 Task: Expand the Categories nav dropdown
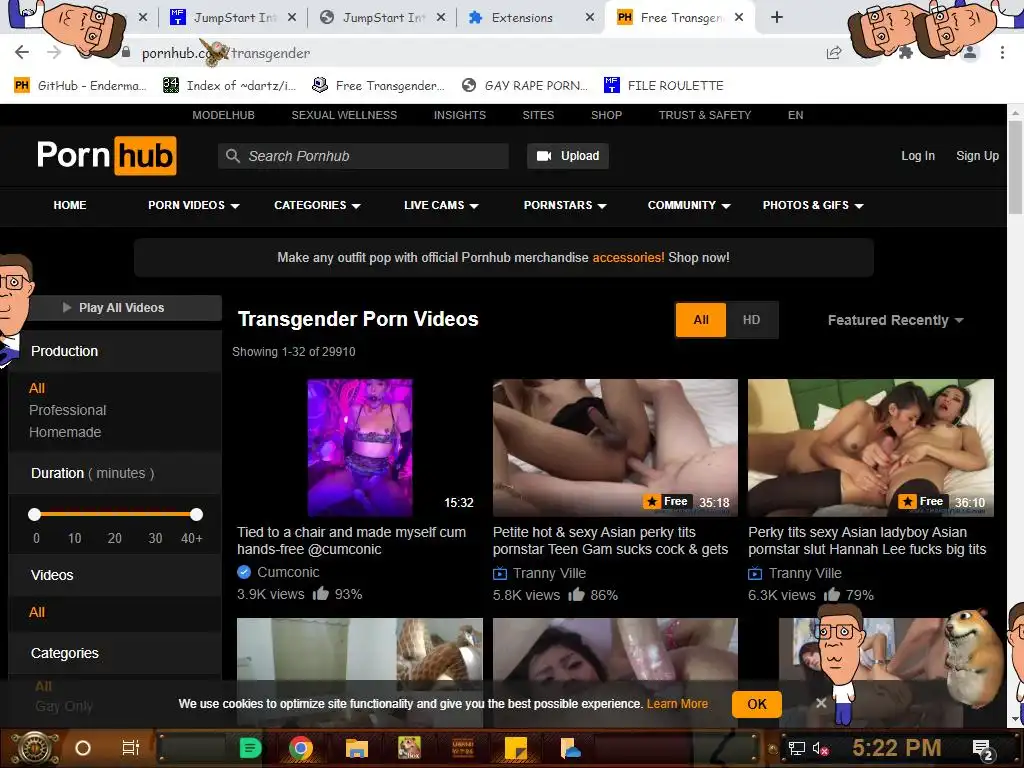pos(317,205)
